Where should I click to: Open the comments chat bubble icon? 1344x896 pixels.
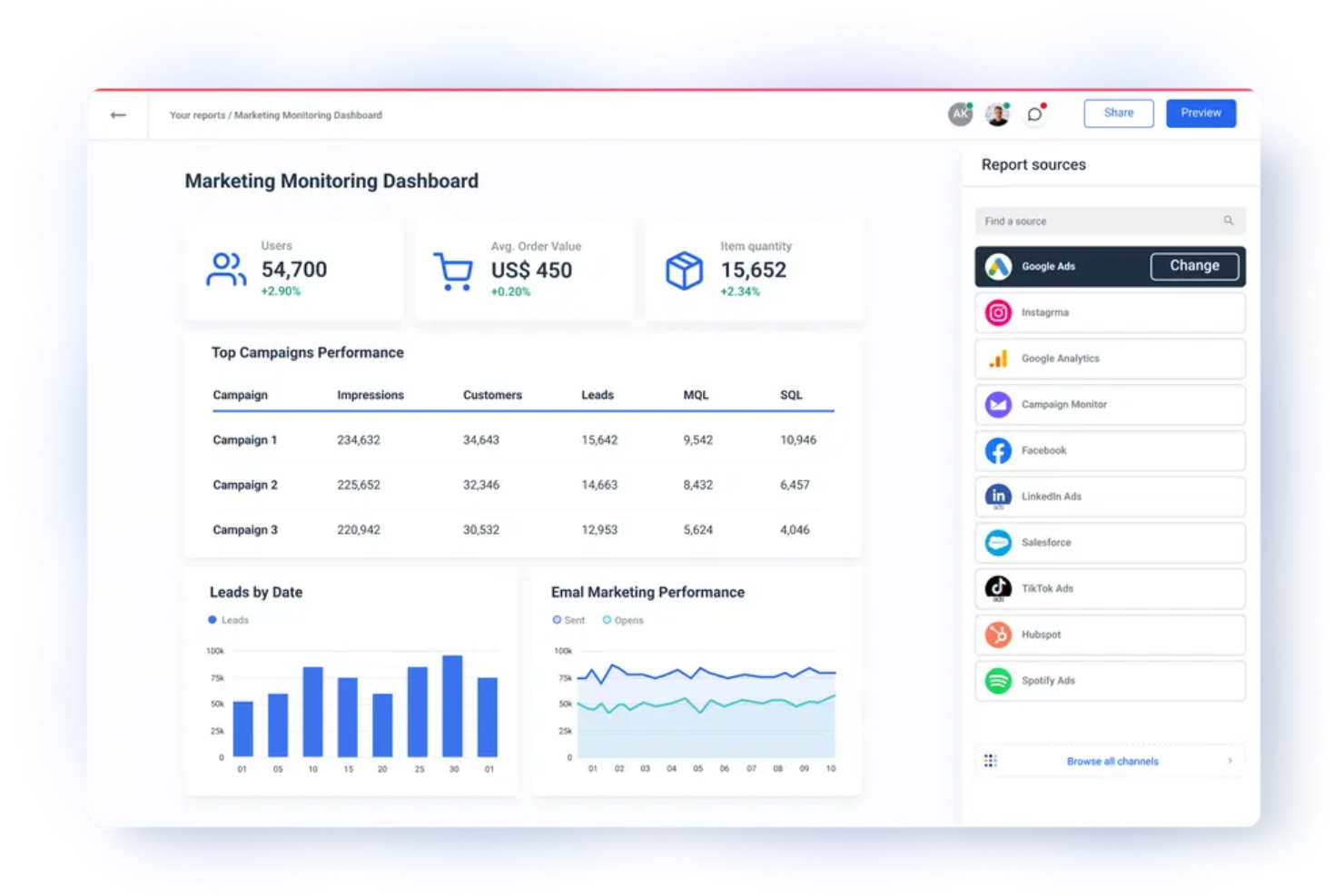click(x=1033, y=113)
